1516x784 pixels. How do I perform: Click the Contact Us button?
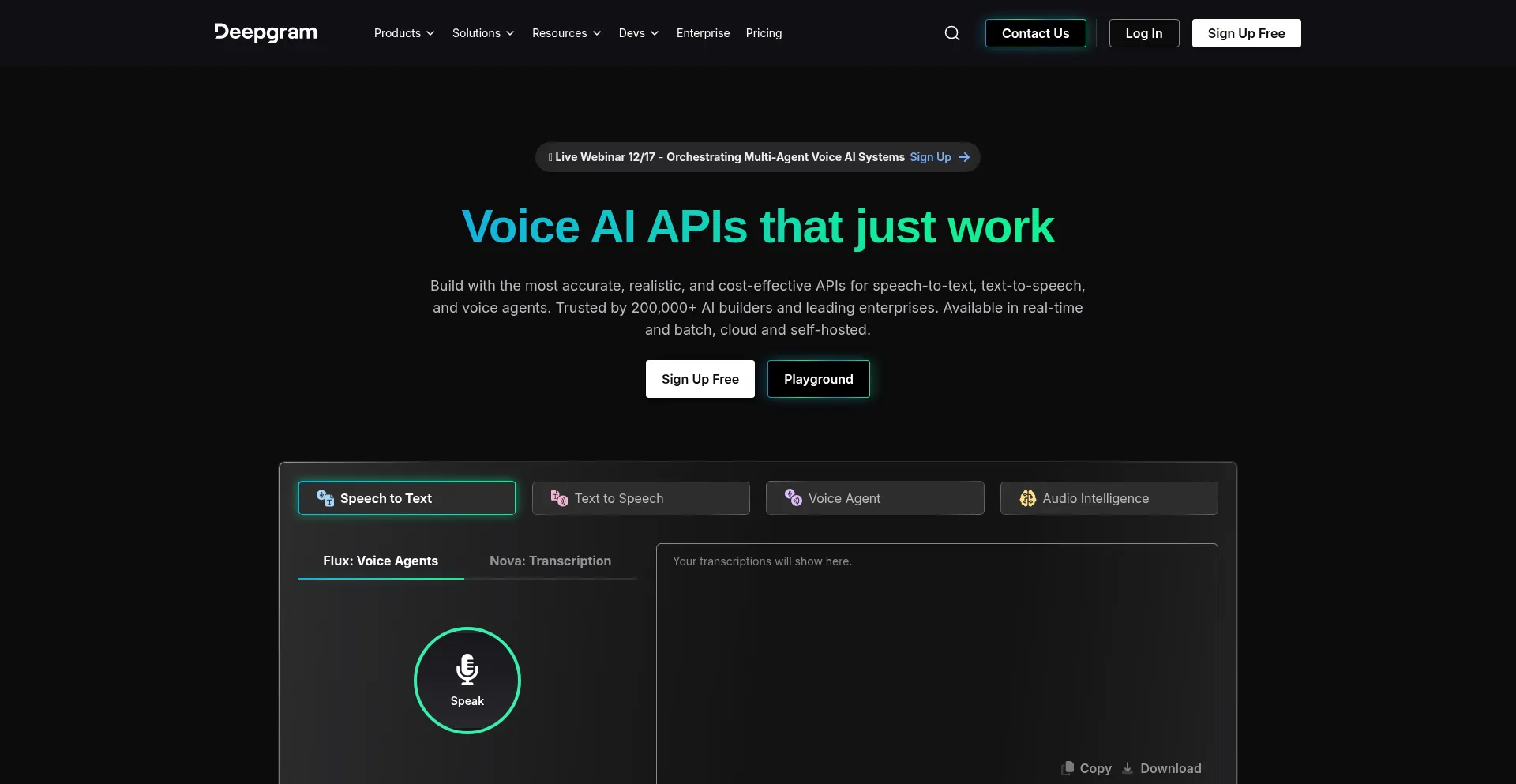pyautogui.click(x=1035, y=33)
